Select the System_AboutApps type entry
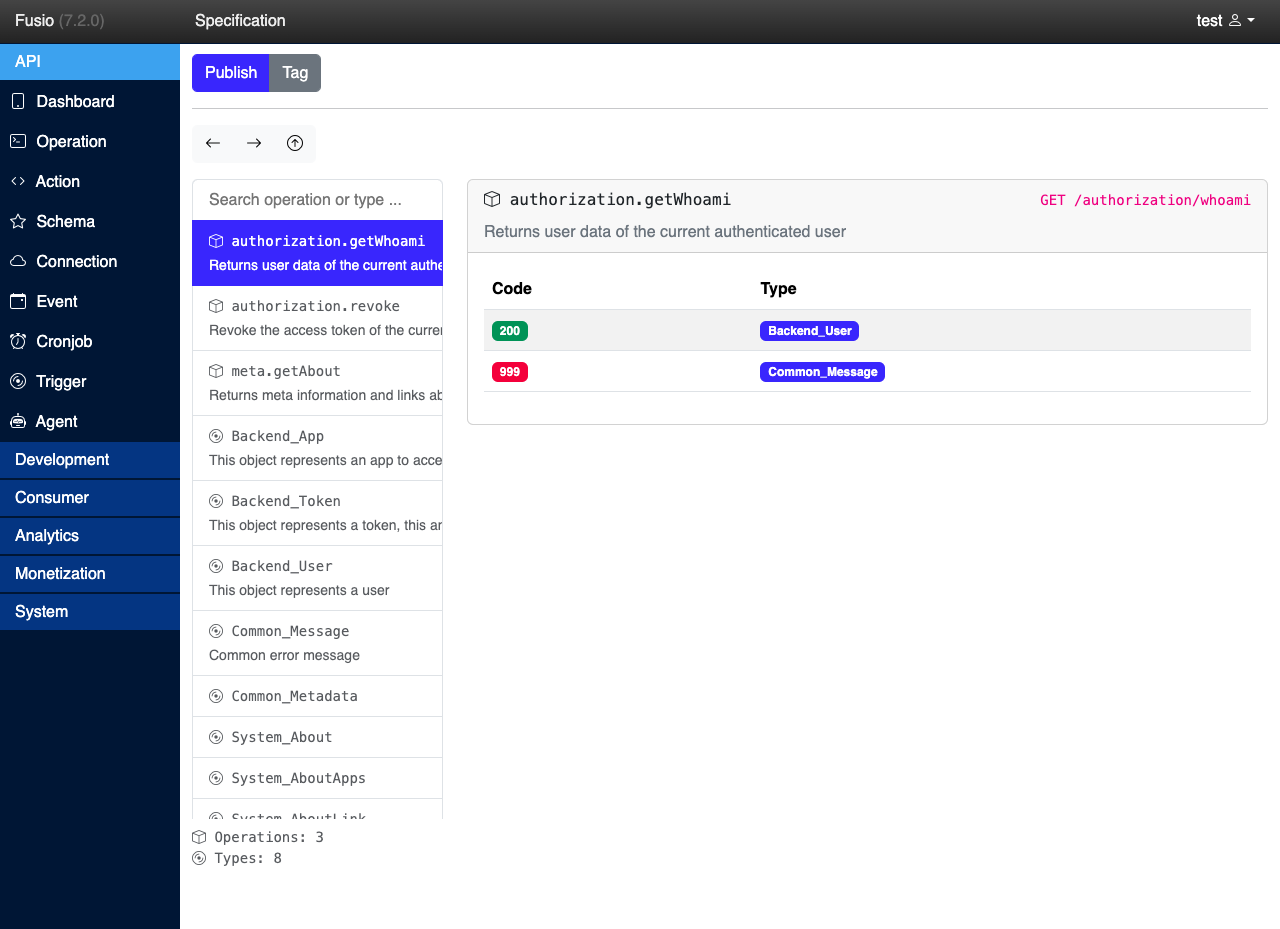 pyautogui.click(x=317, y=778)
